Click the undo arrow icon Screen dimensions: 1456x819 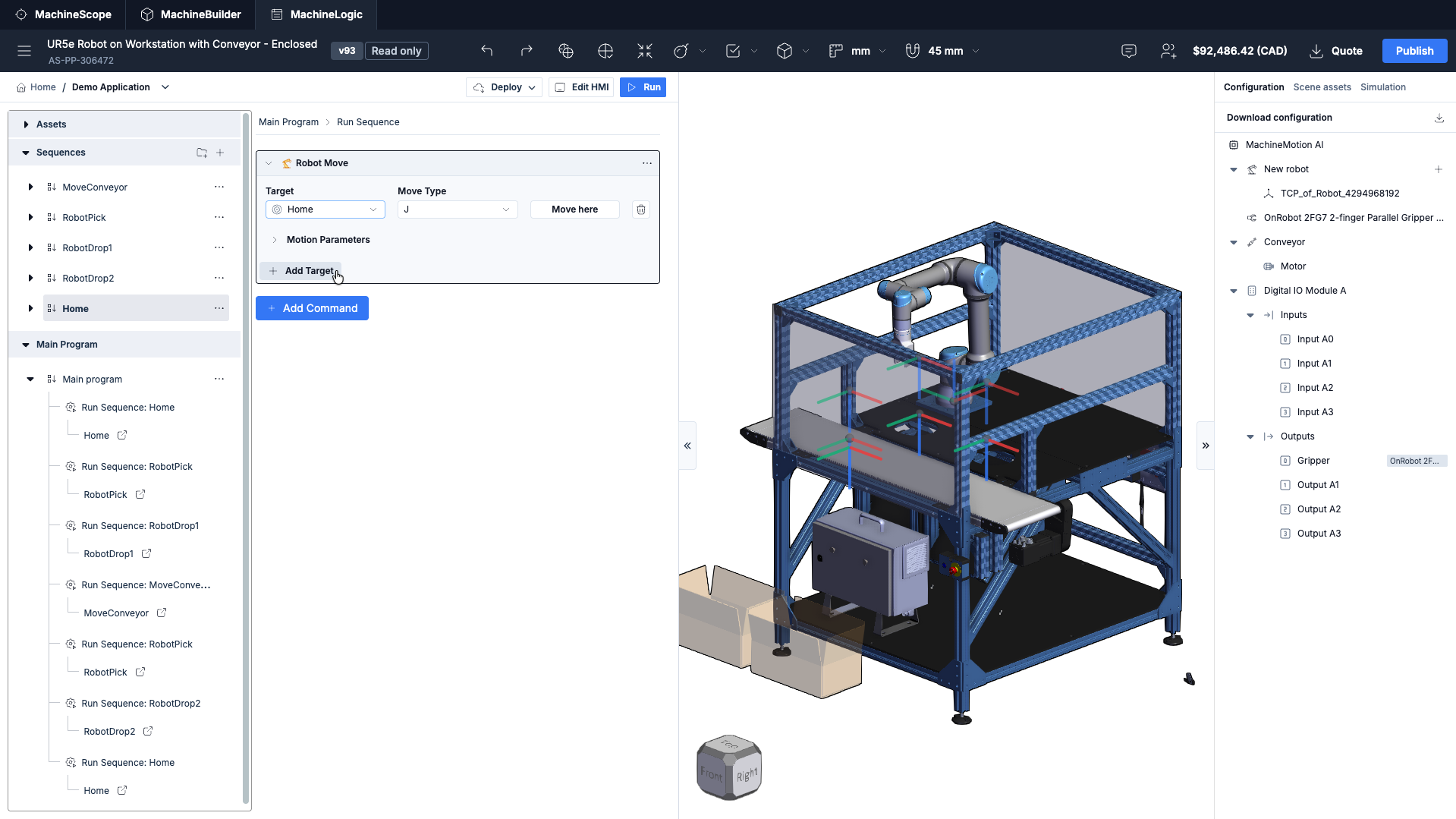(x=487, y=51)
